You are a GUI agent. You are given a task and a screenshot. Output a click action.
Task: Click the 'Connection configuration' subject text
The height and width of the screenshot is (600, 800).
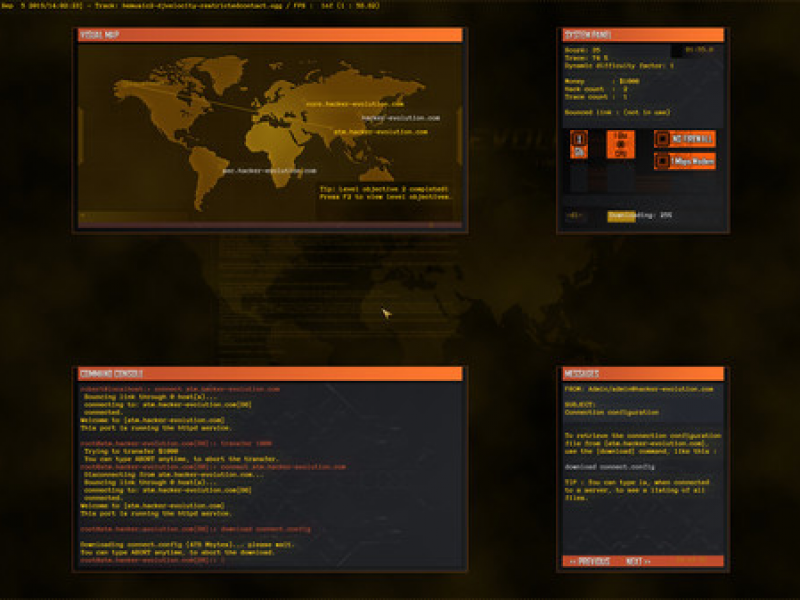611,412
